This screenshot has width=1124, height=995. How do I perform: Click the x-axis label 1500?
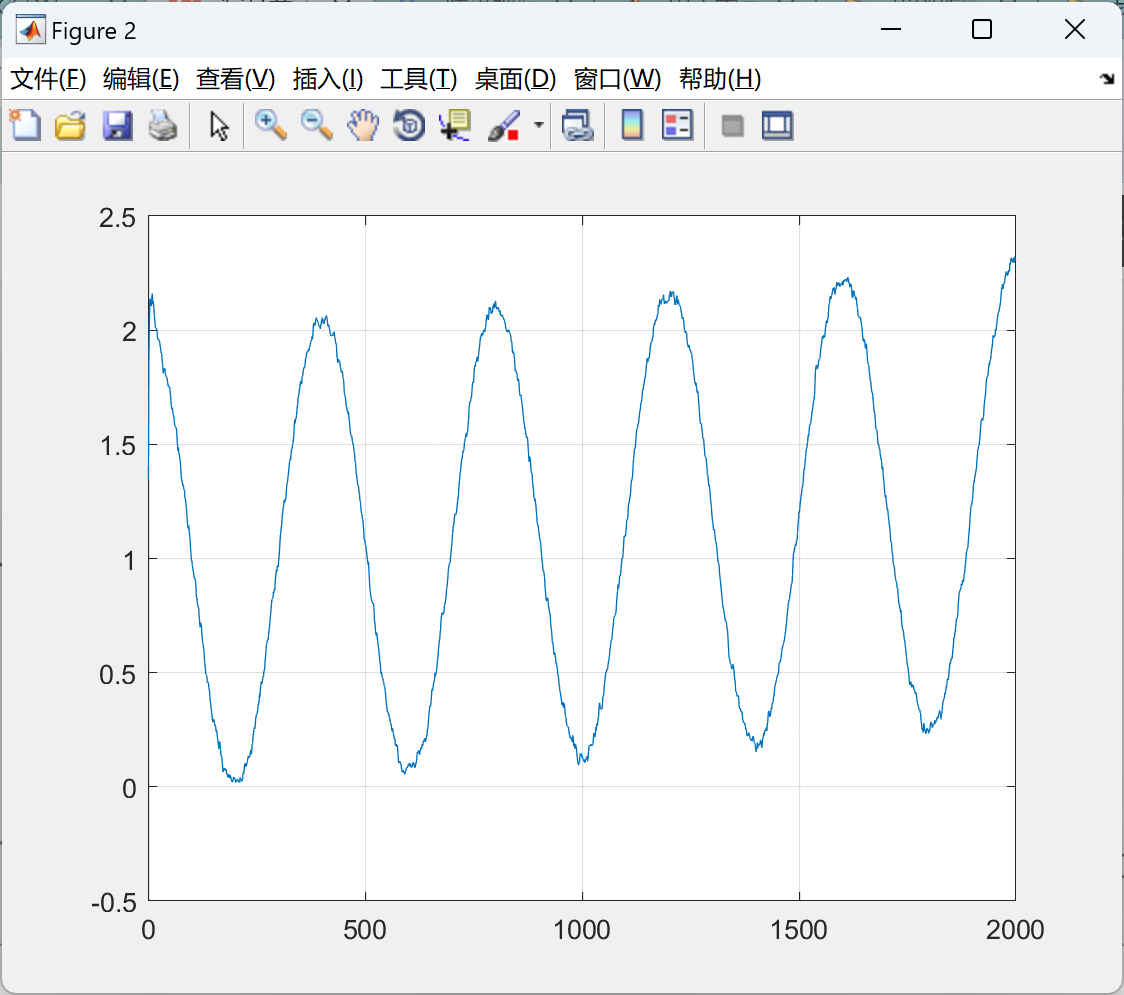tap(799, 930)
